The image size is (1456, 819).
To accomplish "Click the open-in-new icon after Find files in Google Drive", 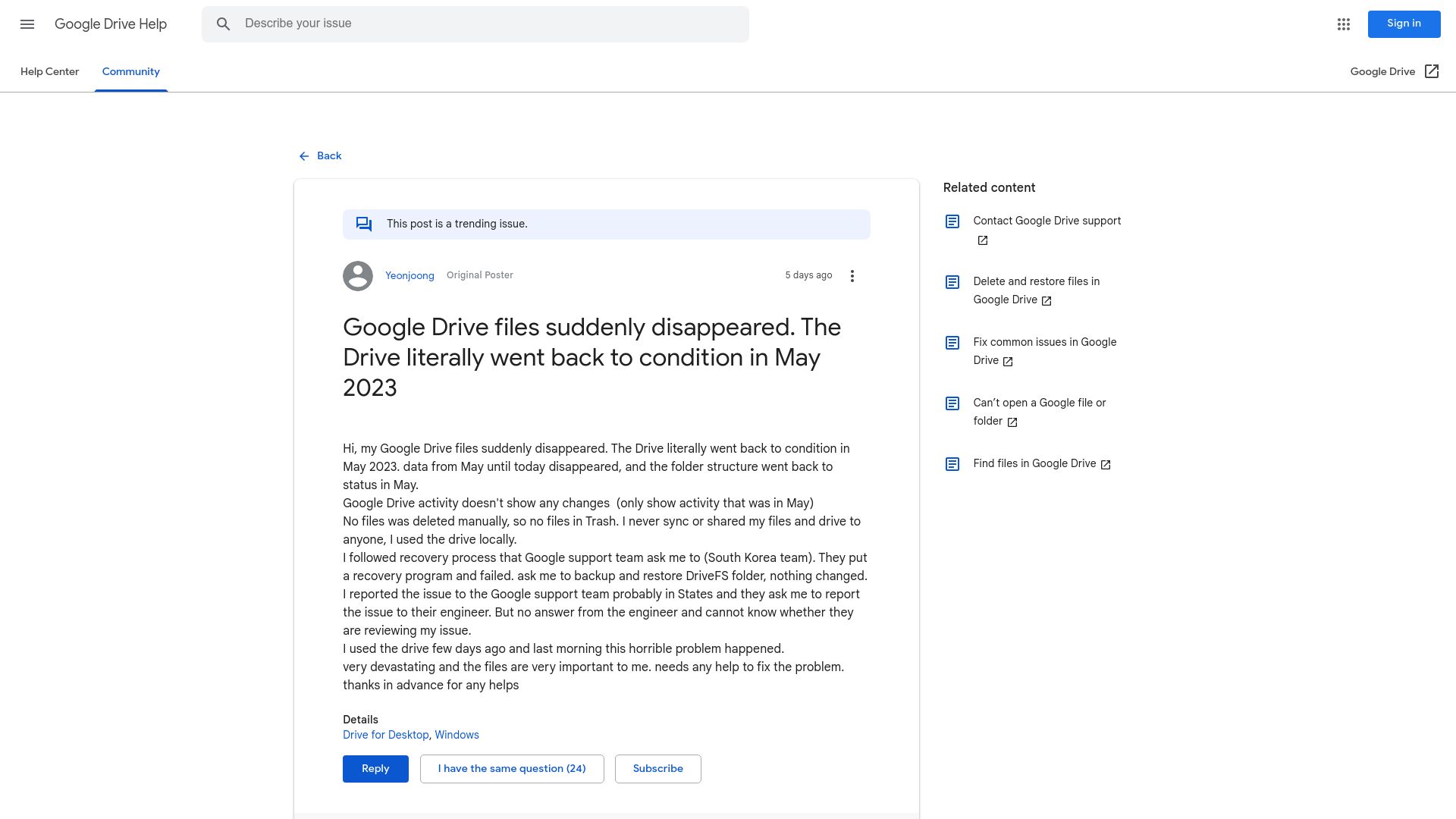I will click(x=1106, y=465).
